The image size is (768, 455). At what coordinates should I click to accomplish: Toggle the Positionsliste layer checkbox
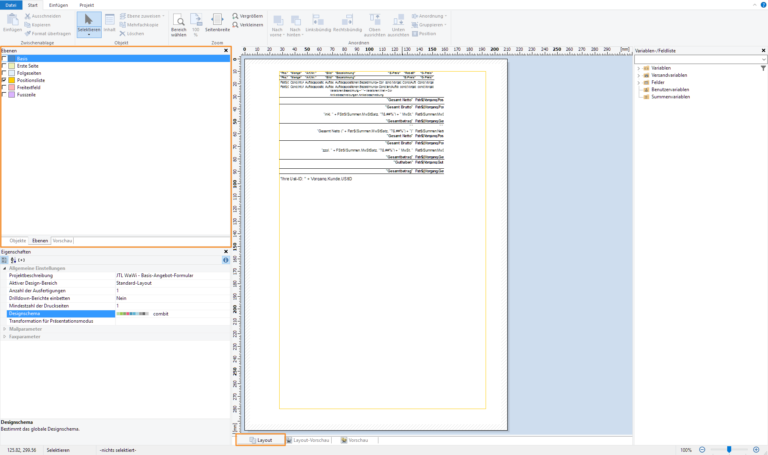point(5,79)
